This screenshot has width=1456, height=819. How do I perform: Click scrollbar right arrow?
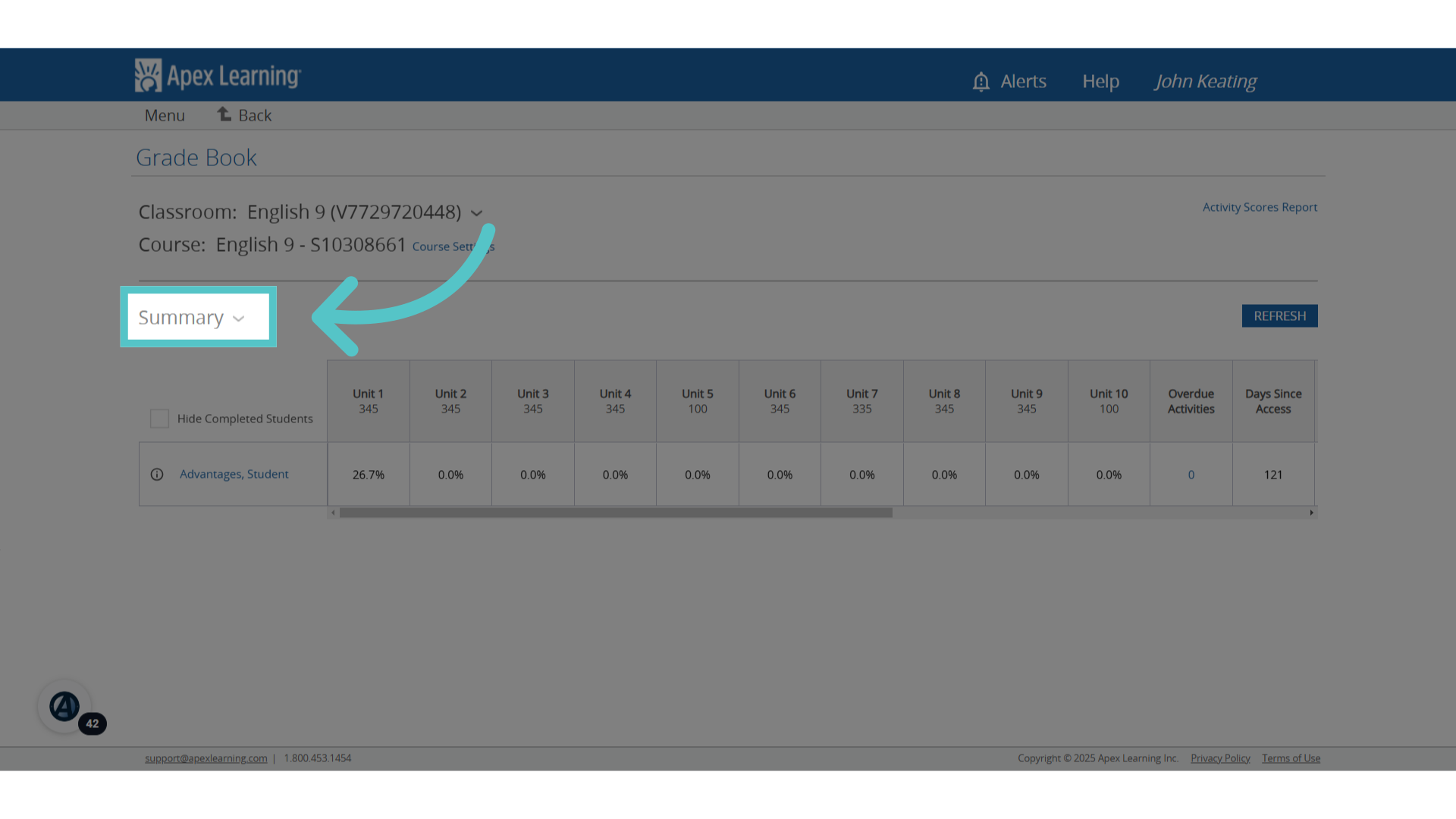[1311, 513]
